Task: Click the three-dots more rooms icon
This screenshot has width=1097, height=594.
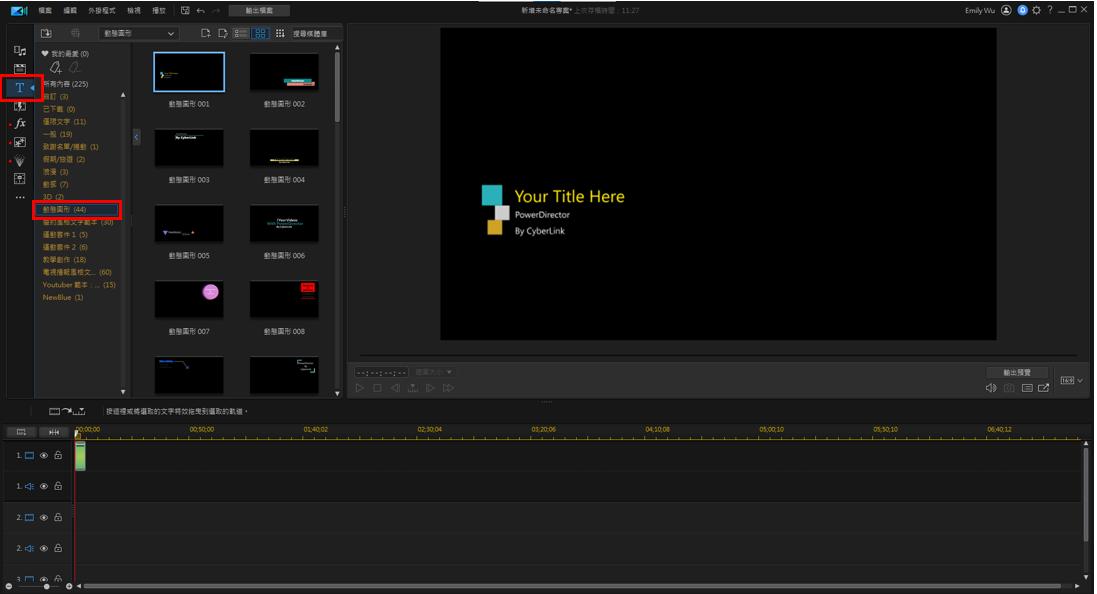Action: point(20,198)
